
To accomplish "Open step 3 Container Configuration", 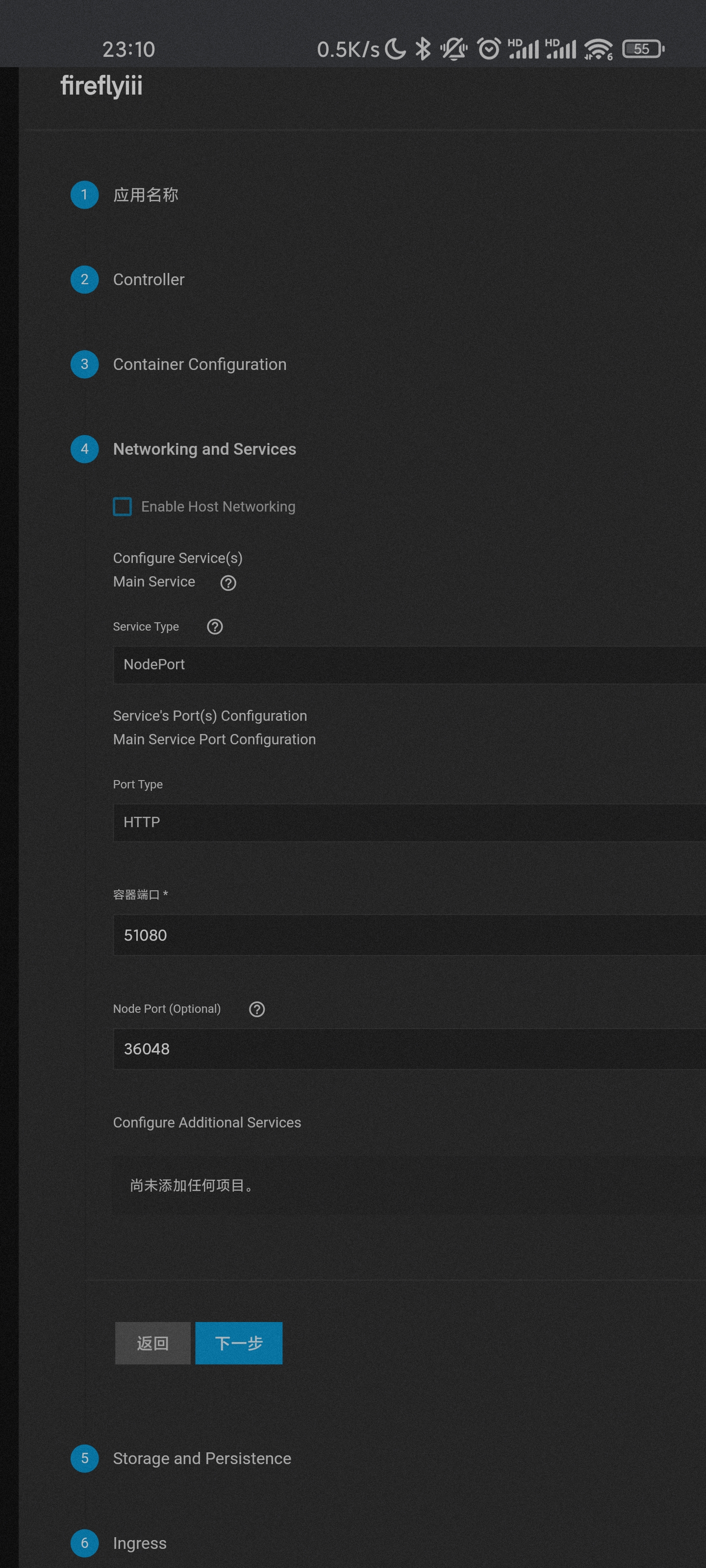I will [178, 364].
